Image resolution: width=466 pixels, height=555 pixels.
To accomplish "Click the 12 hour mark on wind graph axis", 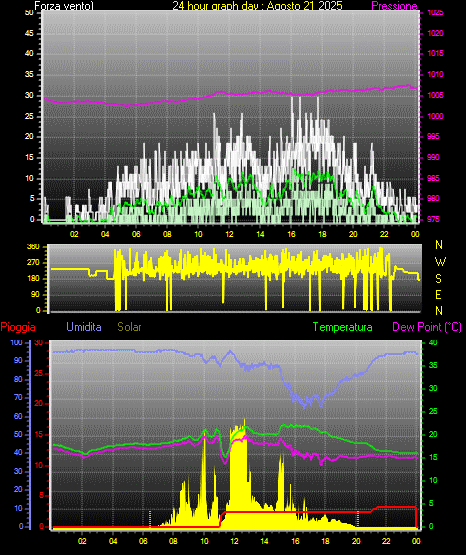I will point(229,234).
